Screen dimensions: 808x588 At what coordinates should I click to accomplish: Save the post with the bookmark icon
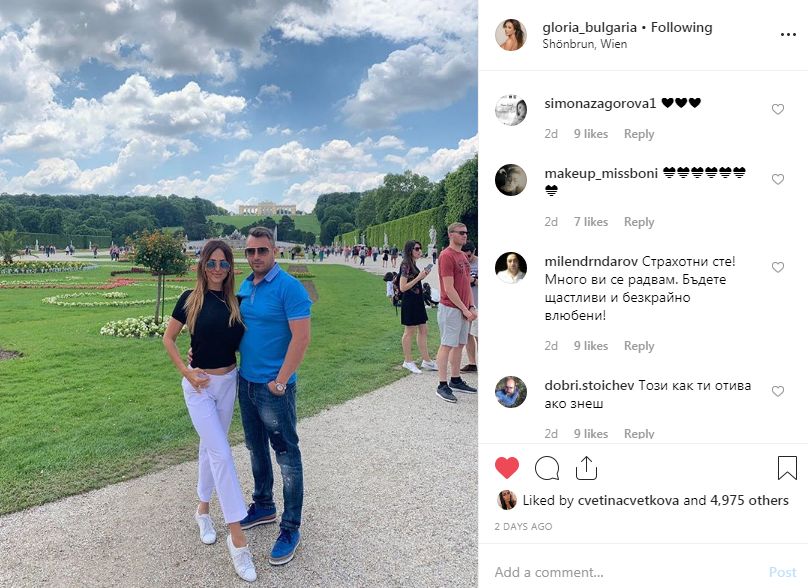pos(787,467)
